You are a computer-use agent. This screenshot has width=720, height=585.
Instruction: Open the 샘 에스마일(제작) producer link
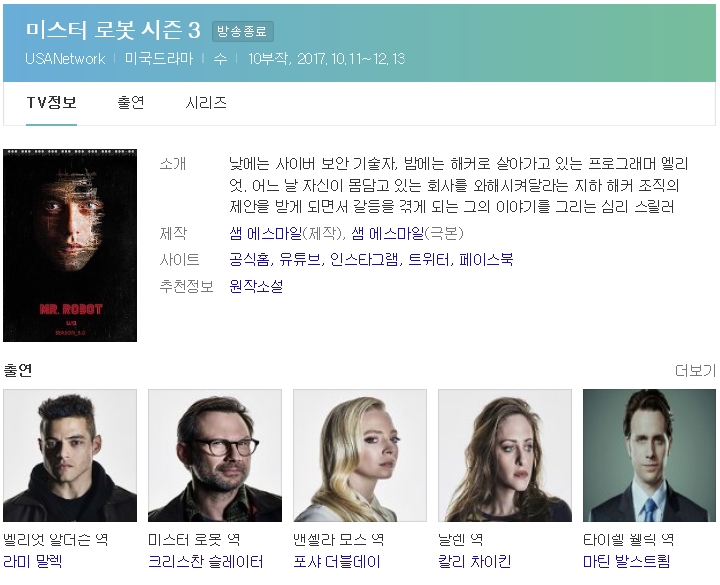[x=265, y=234]
